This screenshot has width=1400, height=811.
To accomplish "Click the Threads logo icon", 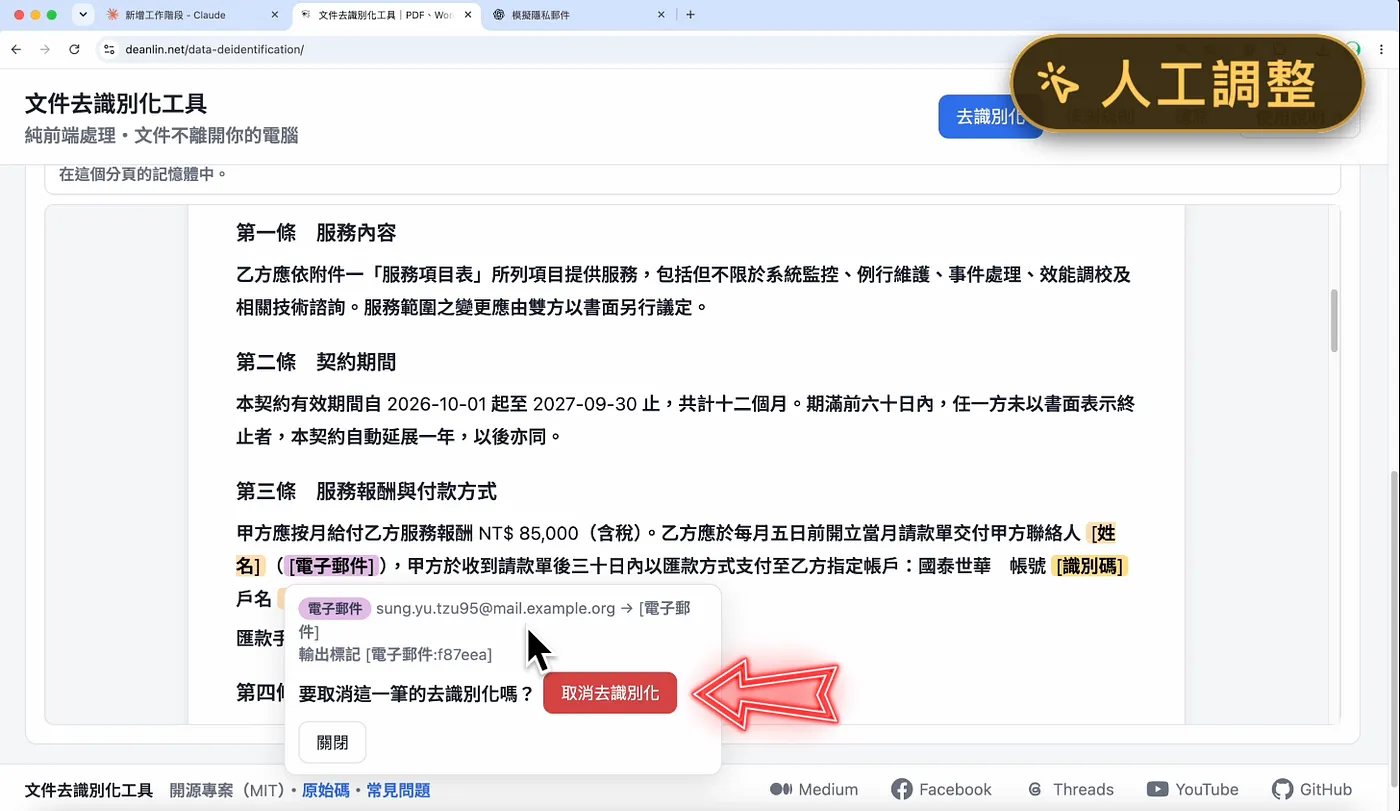I will (x=1035, y=790).
